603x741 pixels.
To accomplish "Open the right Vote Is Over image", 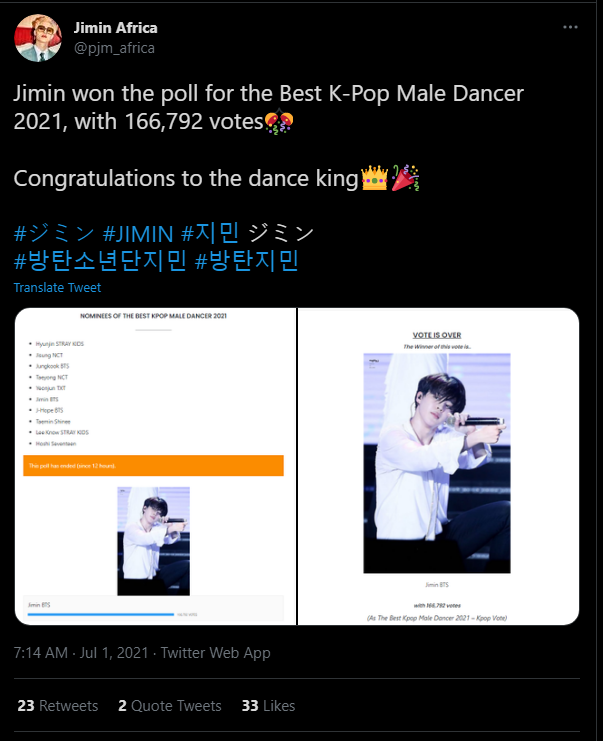I will pos(439,466).
